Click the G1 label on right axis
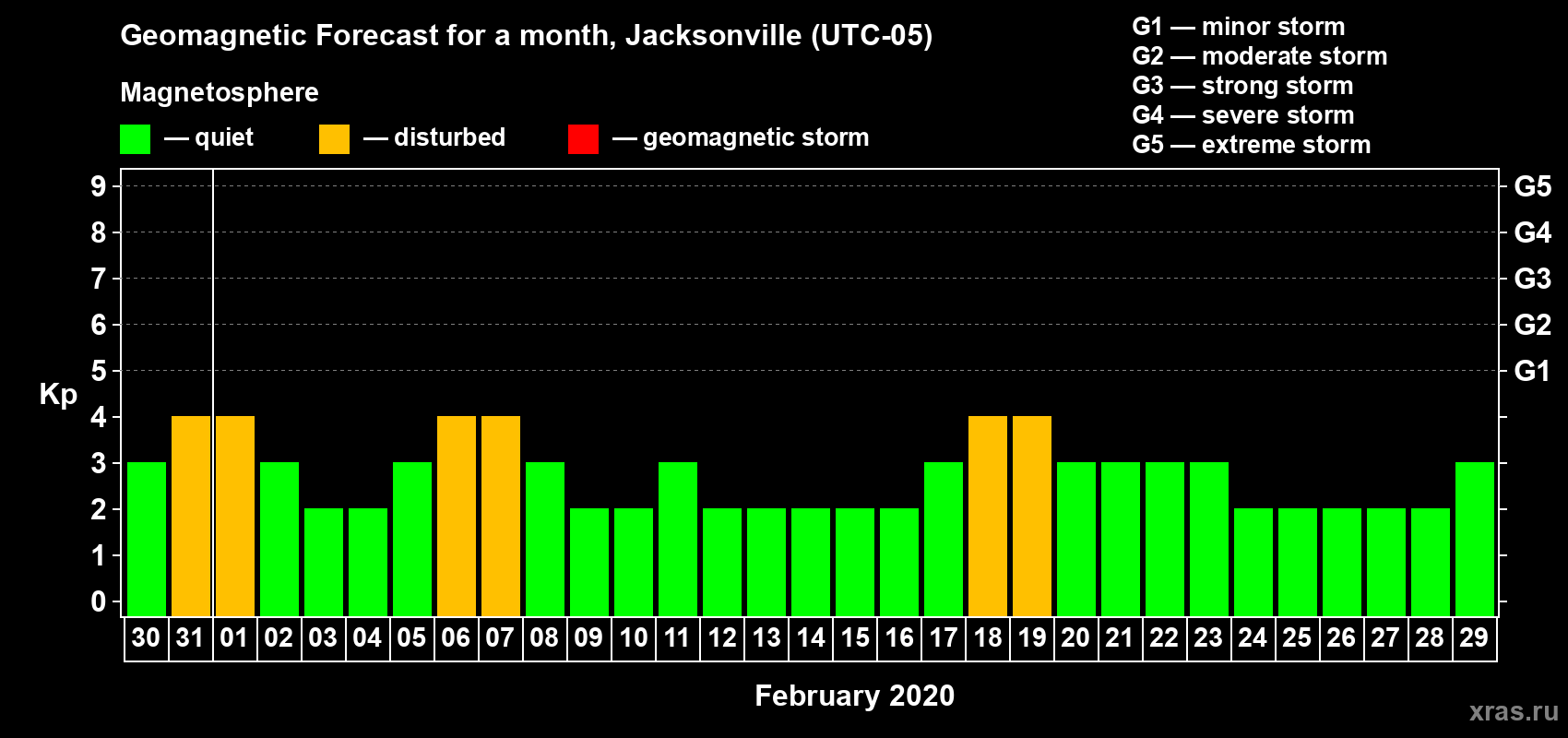 [x=1533, y=371]
